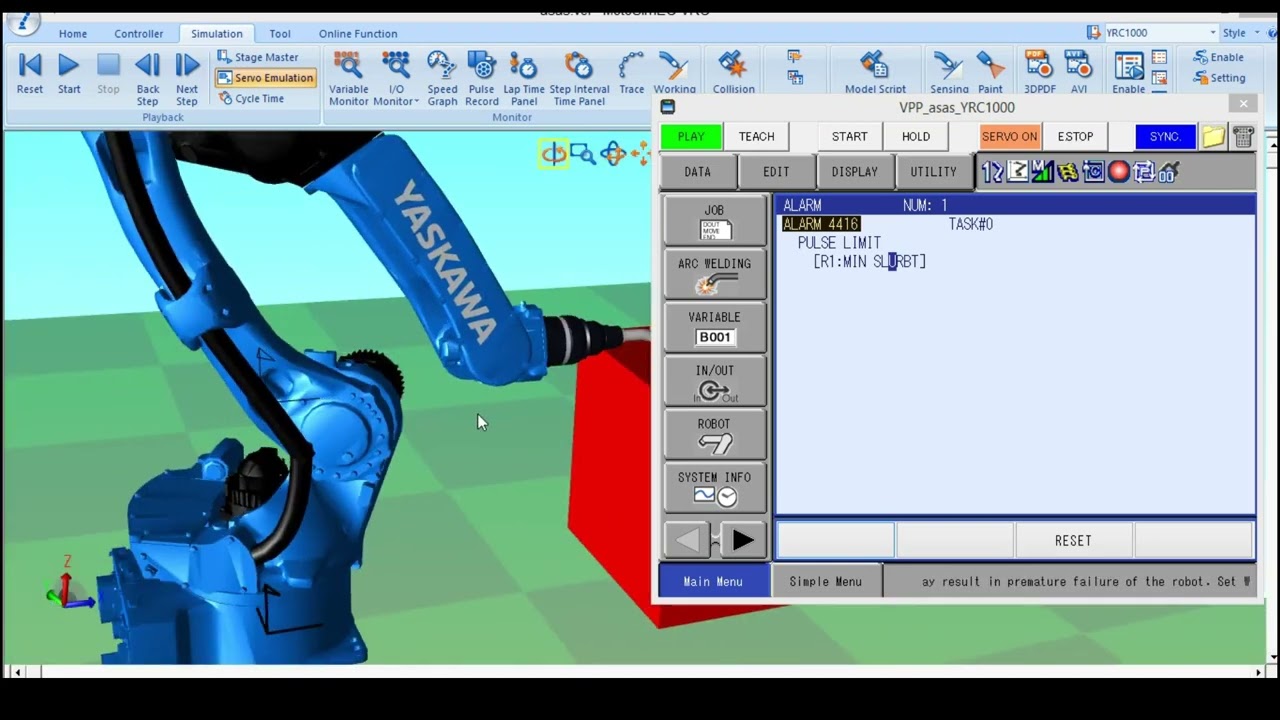
Task: Open Pulse Record tool
Action: coord(482,79)
